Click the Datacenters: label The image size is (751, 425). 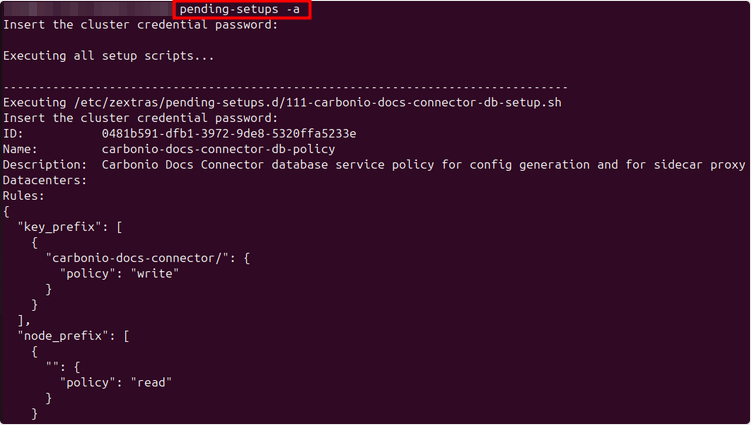[x=45, y=180]
